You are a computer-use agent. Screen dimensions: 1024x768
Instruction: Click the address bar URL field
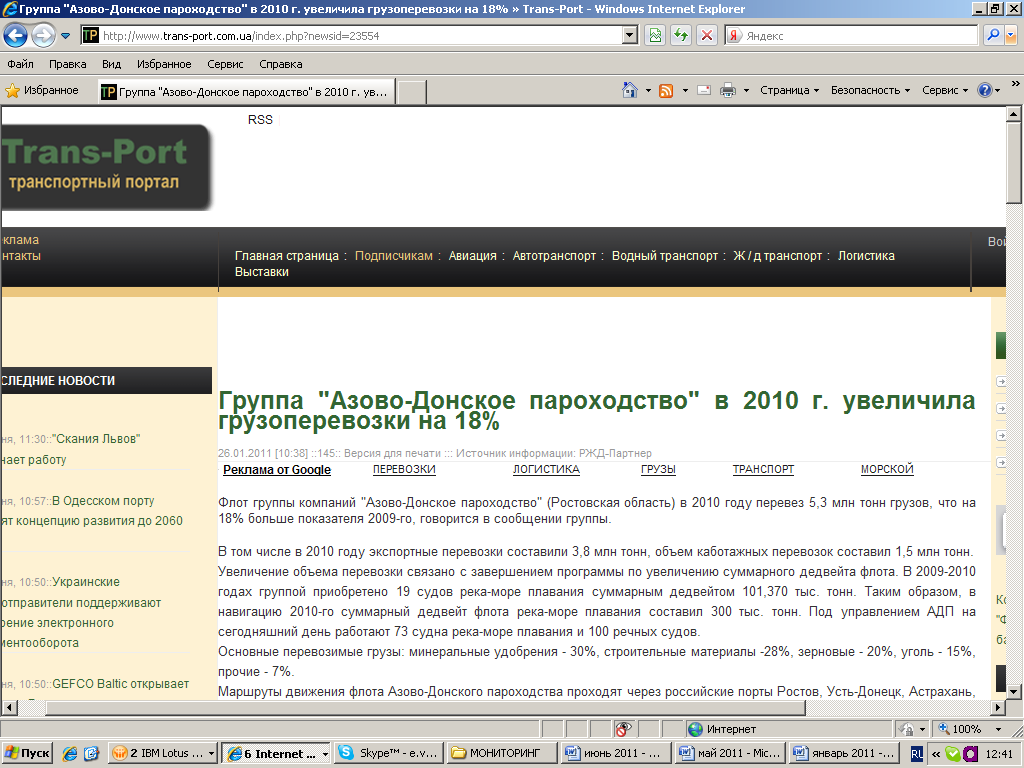353,35
